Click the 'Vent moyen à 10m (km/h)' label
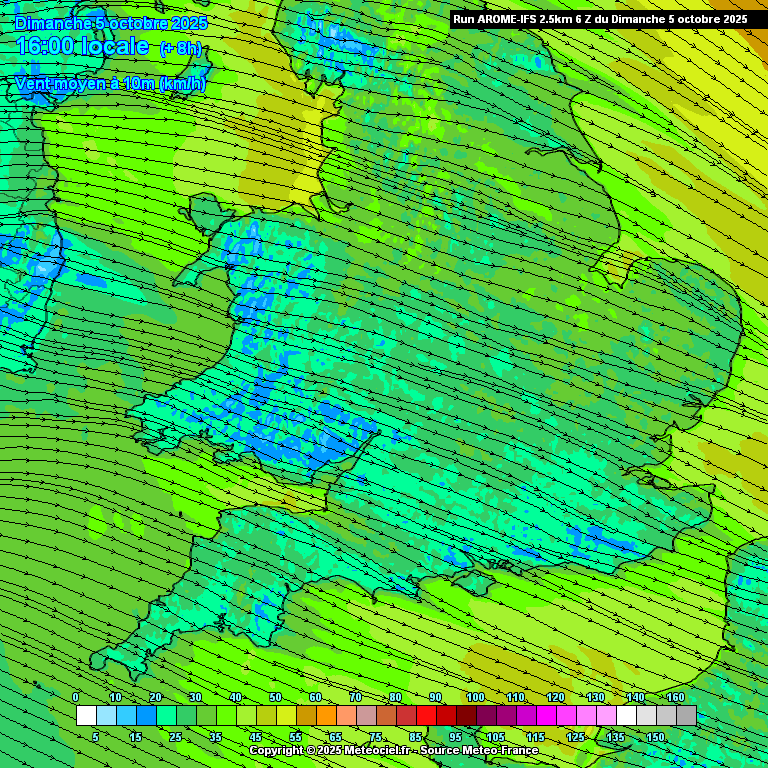This screenshot has width=768, height=768. pos(110,84)
